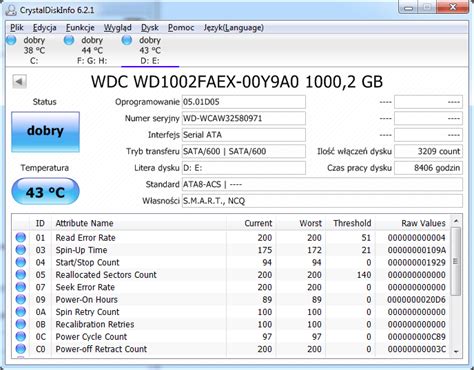
Task: Click the transfer mode field SATA/600 | SATA/600
Action: (x=244, y=151)
